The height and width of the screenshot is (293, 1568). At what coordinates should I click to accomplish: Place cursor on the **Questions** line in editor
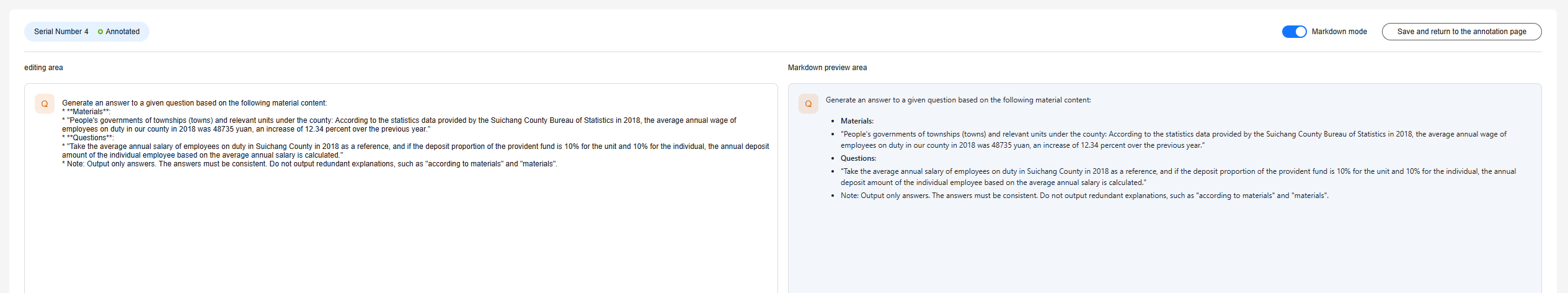pos(89,138)
